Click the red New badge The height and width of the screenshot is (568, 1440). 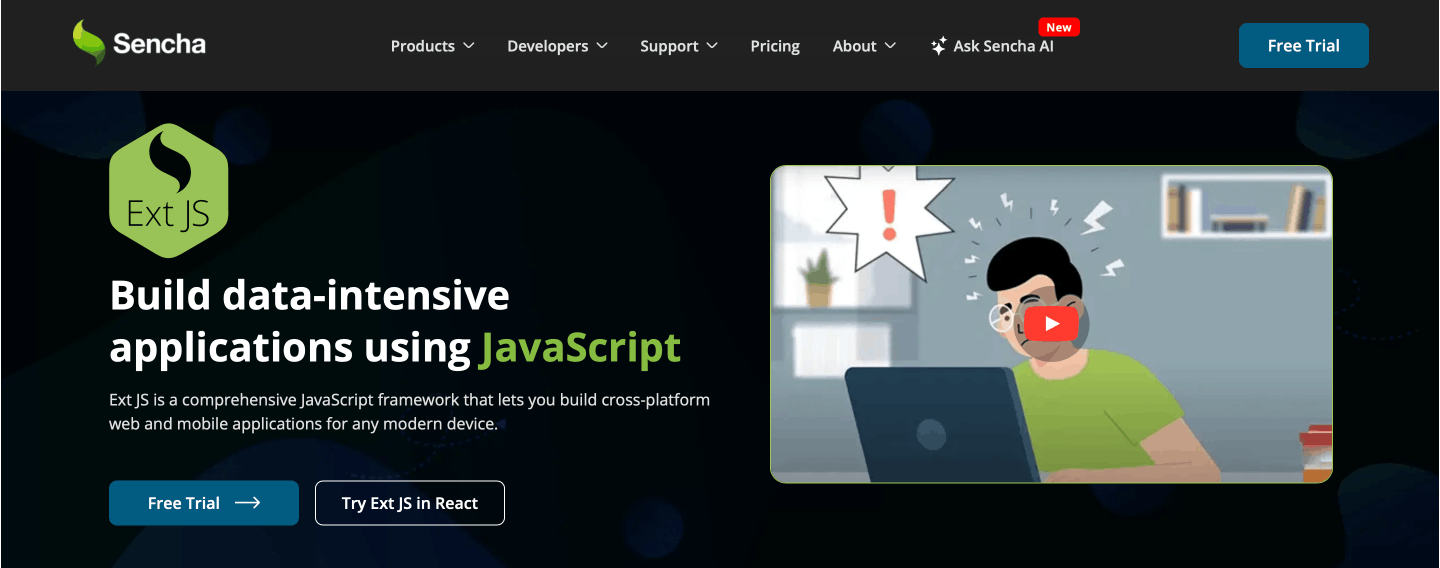pos(1059,27)
